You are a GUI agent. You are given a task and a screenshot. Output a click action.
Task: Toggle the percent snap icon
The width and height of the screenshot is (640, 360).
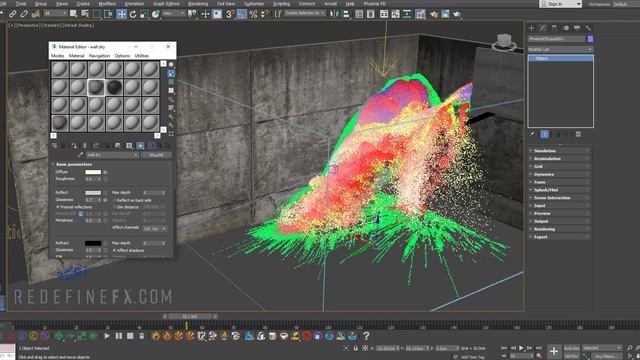(253, 14)
